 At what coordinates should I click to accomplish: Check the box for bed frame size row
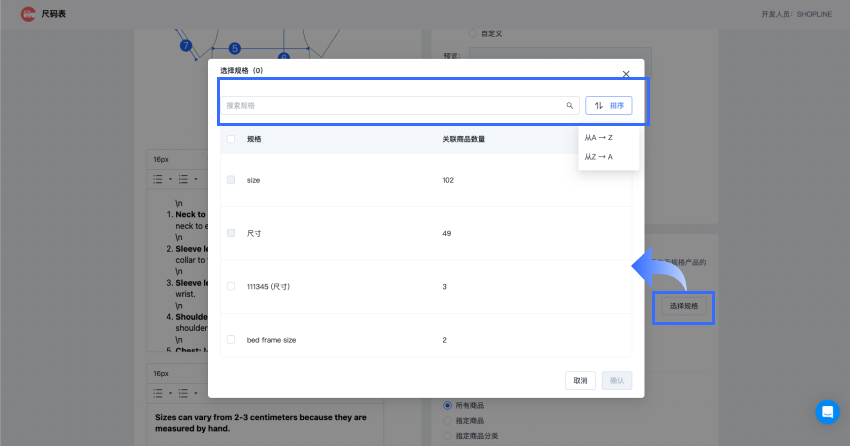231,340
